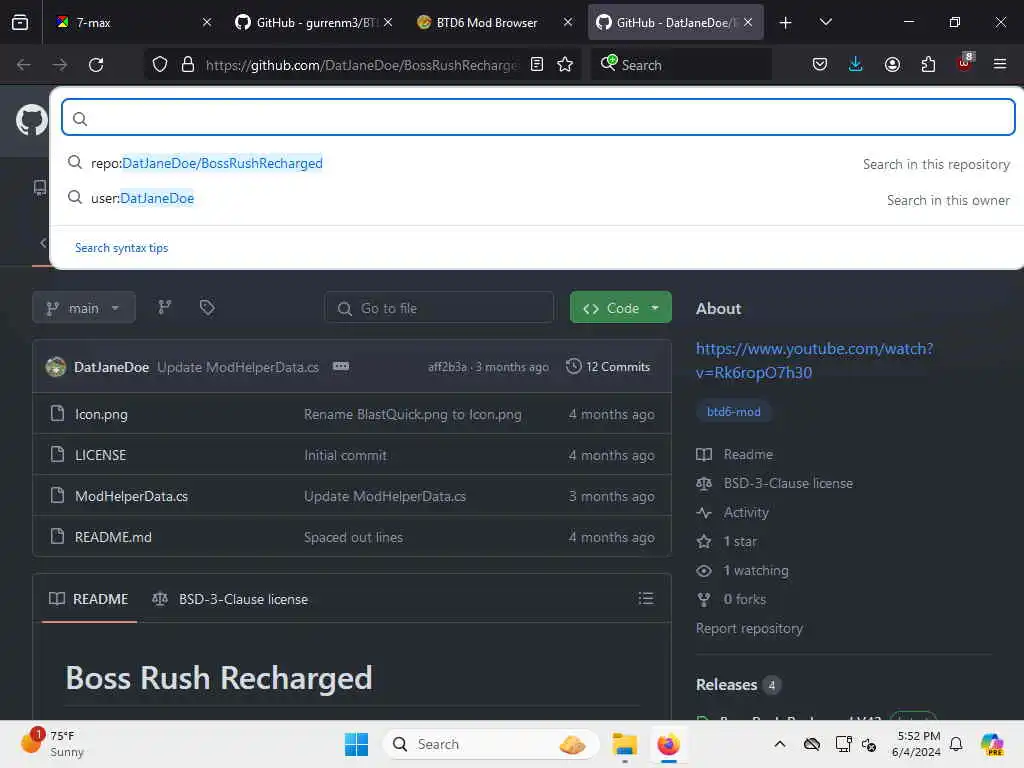Switch to the 7-max tab
Image resolution: width=1024 pixels, height=768 pixels.
(x=134, y=22)
